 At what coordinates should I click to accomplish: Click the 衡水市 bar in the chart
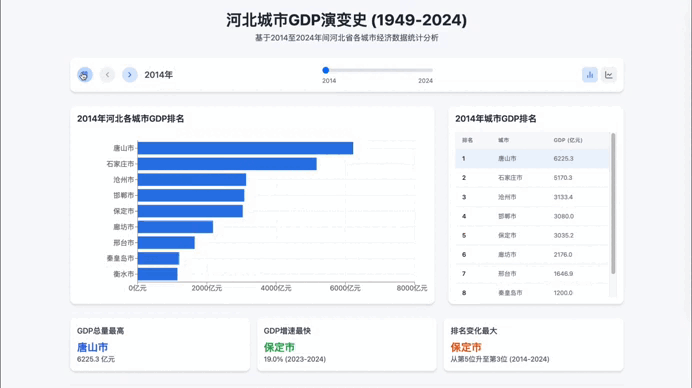click(158, 274)
